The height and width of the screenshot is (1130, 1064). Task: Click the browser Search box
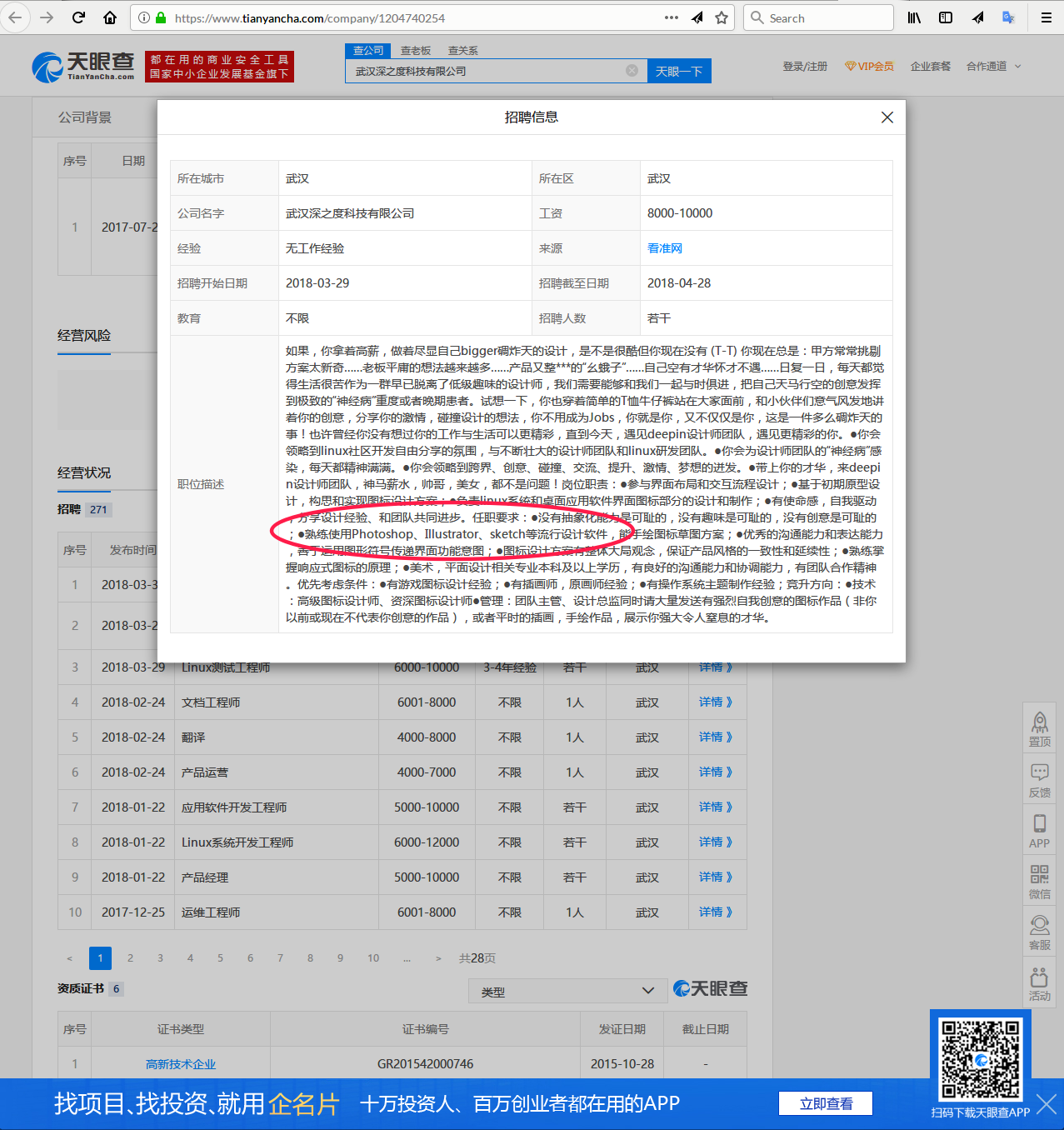[818, 17]
